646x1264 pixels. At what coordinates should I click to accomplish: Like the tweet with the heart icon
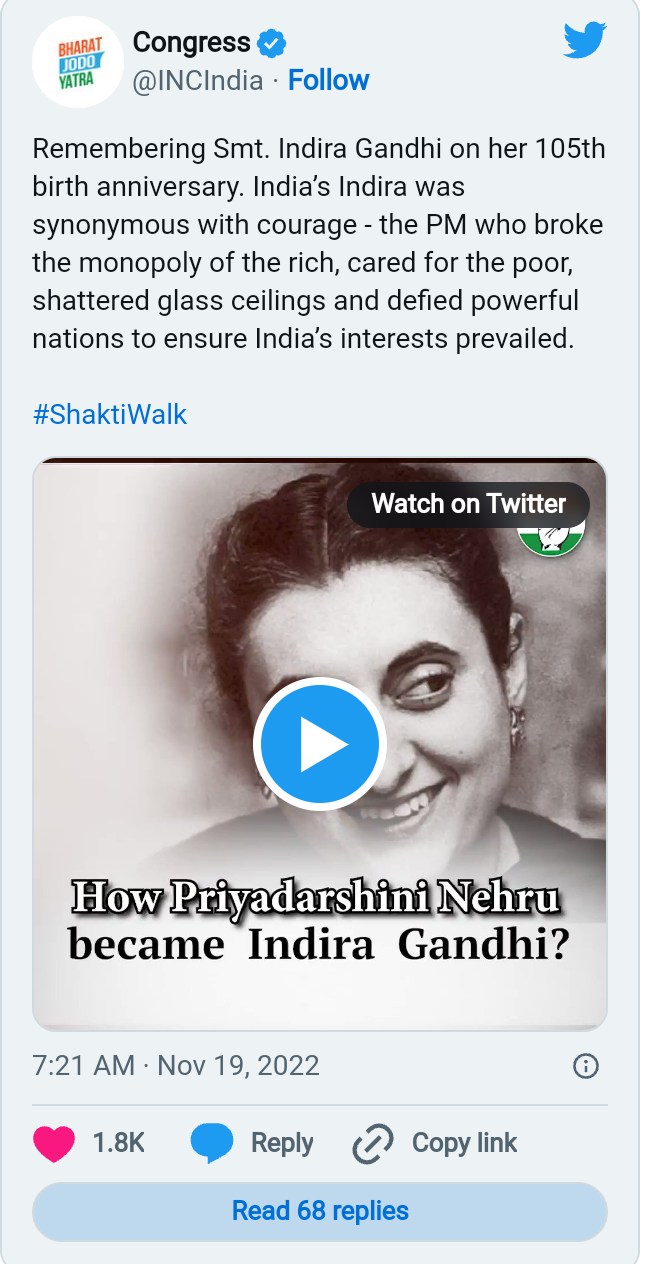(x=52, y=1143)
